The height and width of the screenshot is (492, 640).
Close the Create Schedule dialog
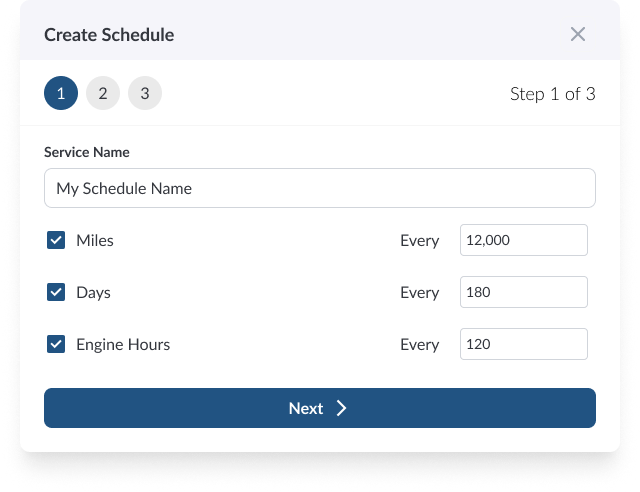[x=577, y=34]
